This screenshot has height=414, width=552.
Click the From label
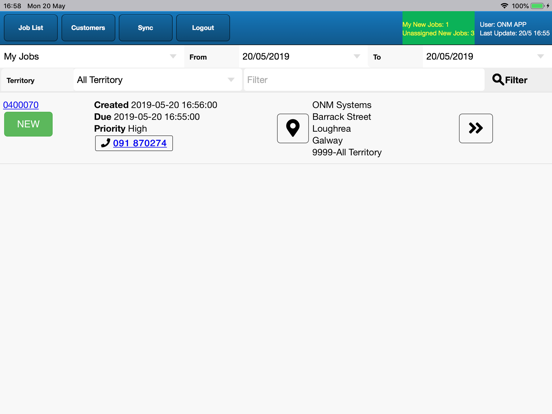(198, 57)
